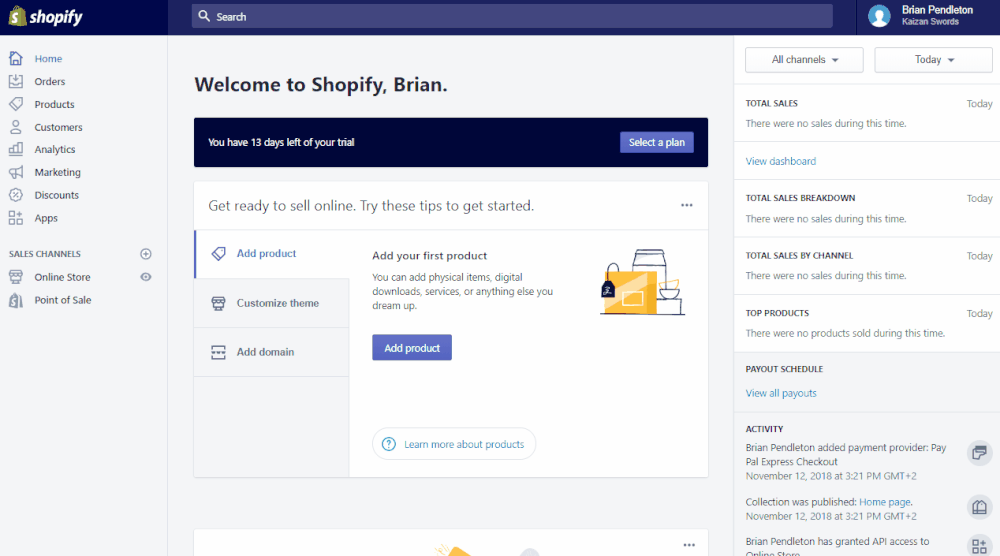Click the Discounts badge icon

pyautogui.click(x=16, y=195)
